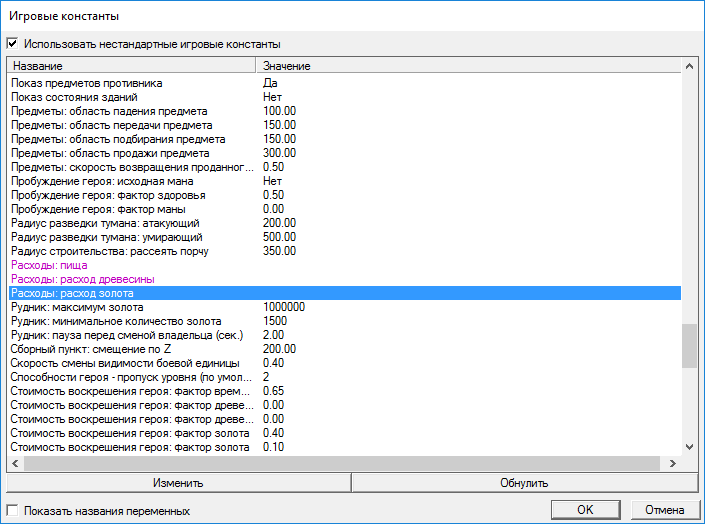Sort by 'Значение' column header

coord(469,66)
